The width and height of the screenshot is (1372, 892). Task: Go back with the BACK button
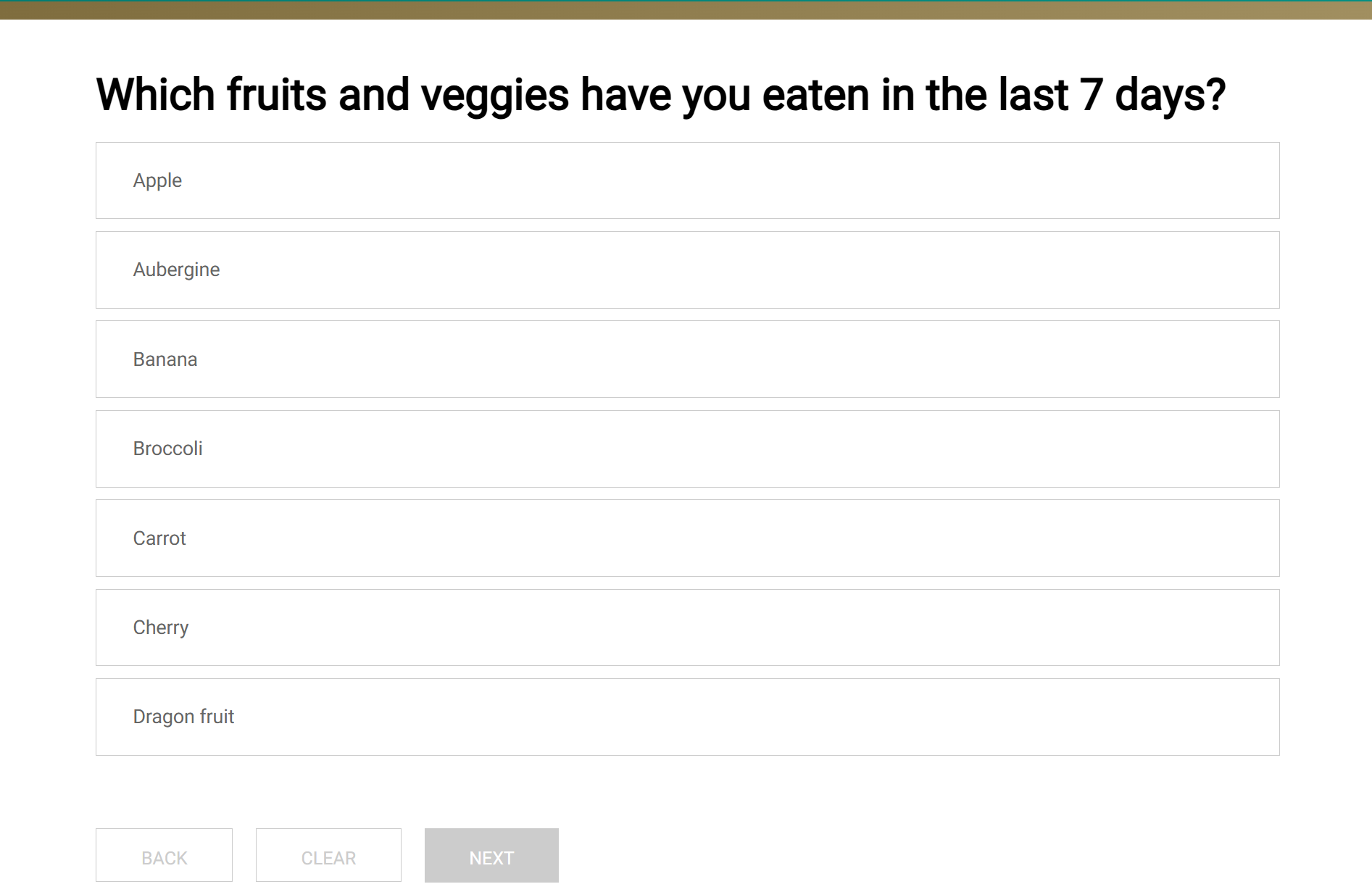[x=164, y=856]
